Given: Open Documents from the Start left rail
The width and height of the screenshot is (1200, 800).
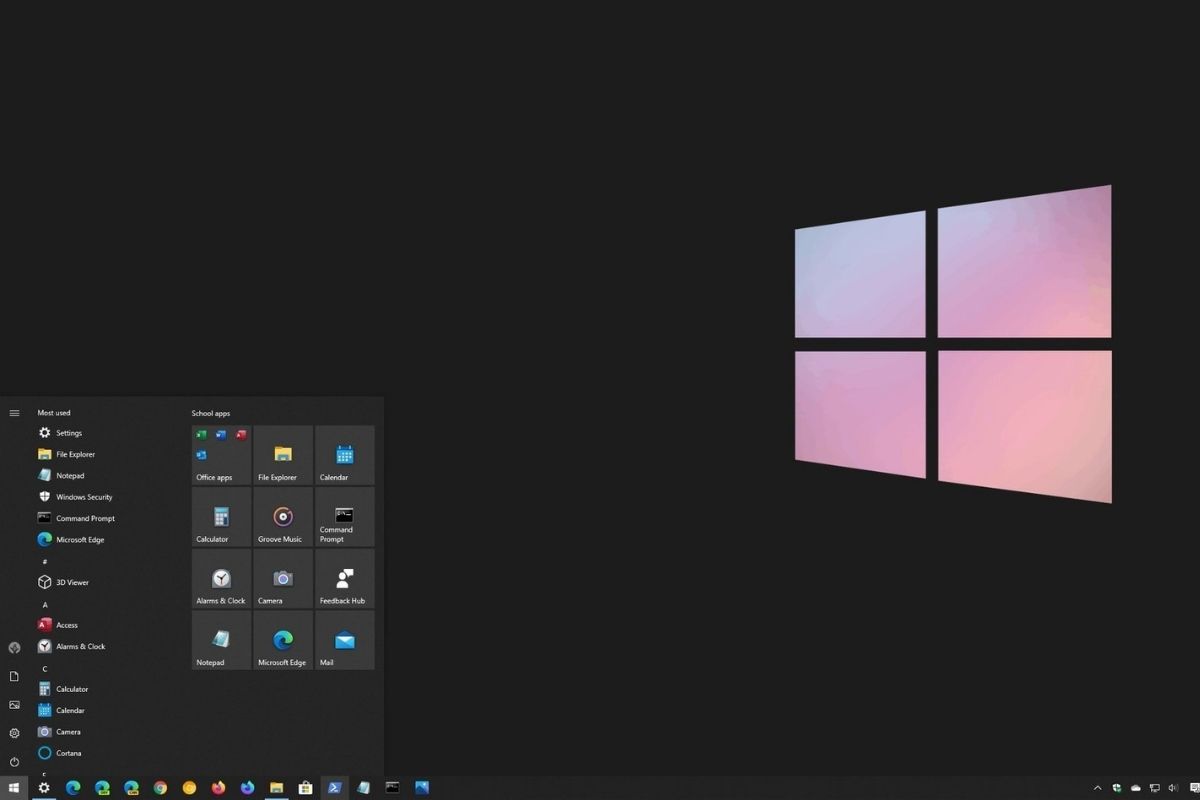Looking at the screenshot, I should point(14,676).
